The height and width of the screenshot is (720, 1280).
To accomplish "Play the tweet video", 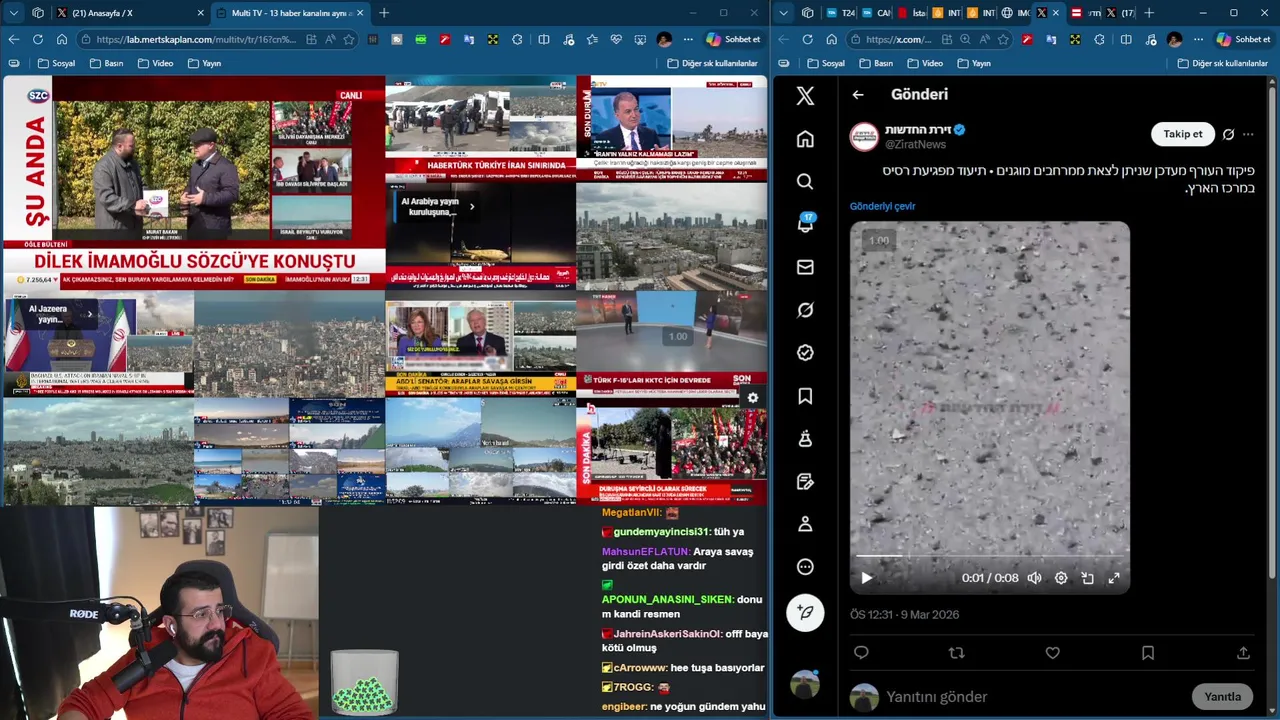I will [x=867, y=578].
